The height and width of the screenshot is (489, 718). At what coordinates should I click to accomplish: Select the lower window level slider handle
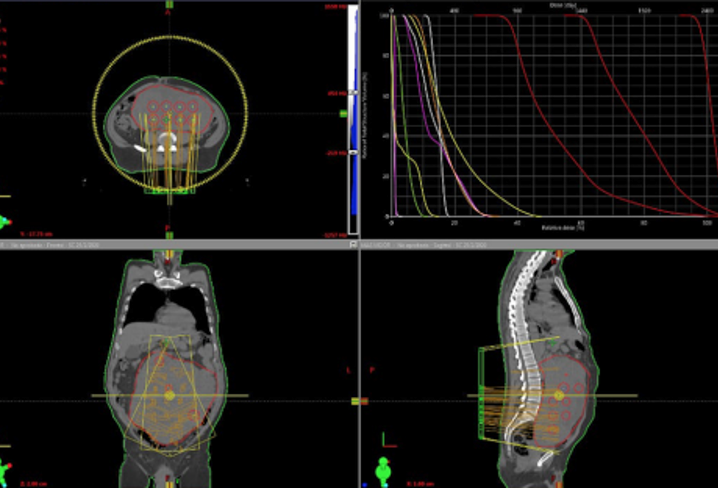[353, 152]
